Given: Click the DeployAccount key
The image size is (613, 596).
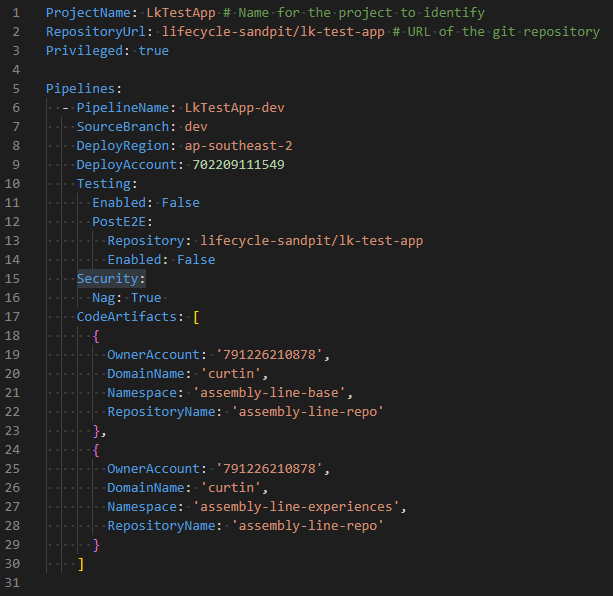Looking at the screenshot, I should pyautogui.click(x=127, y=165).
